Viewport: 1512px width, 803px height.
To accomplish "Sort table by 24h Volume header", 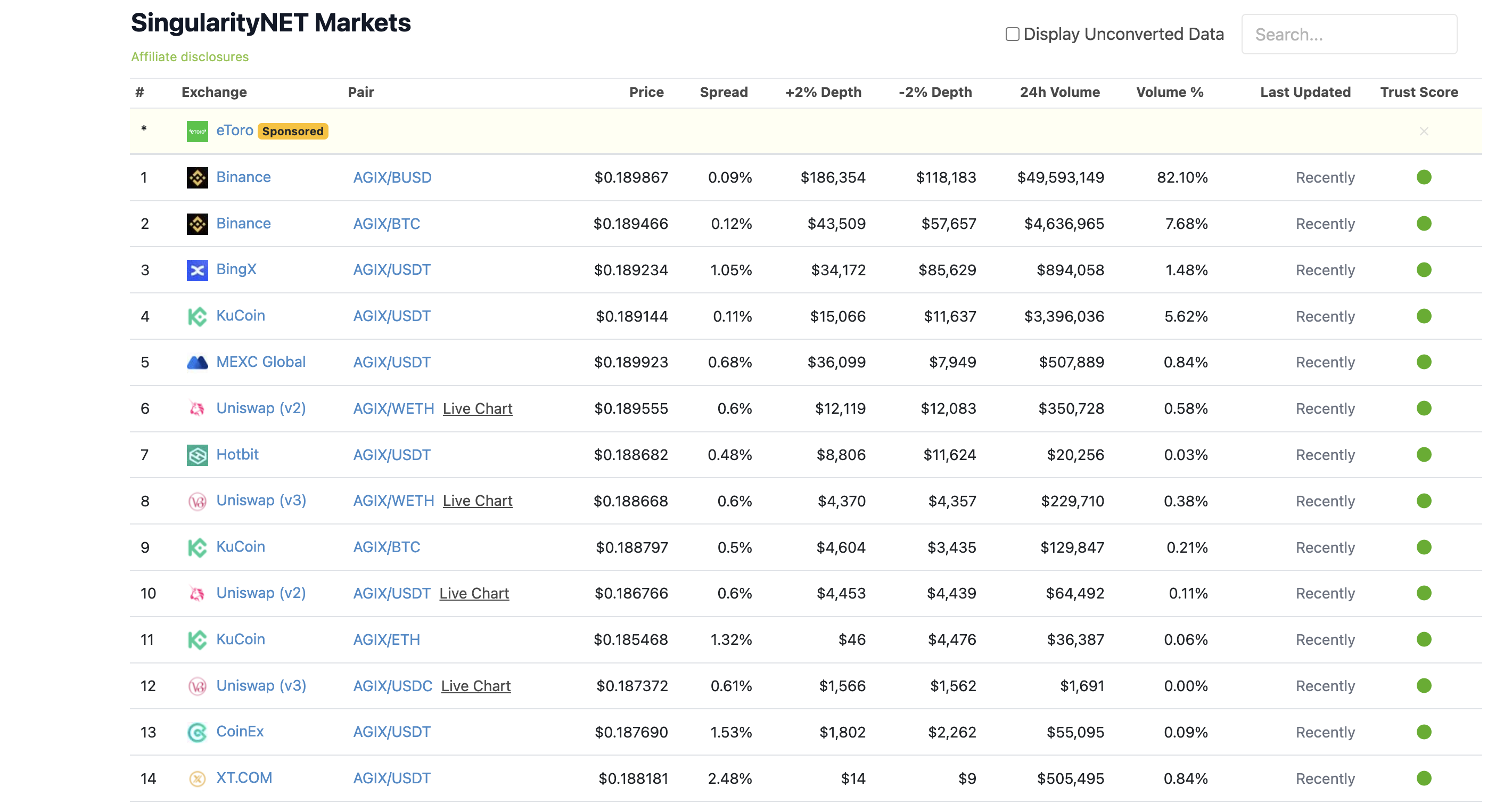I will point(1059,92).
